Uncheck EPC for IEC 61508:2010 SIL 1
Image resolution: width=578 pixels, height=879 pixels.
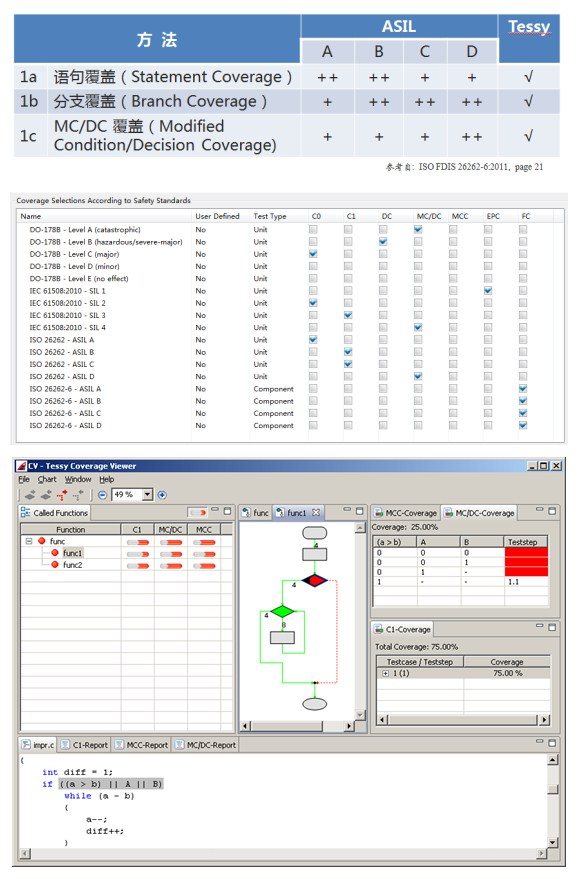(488, 290)
